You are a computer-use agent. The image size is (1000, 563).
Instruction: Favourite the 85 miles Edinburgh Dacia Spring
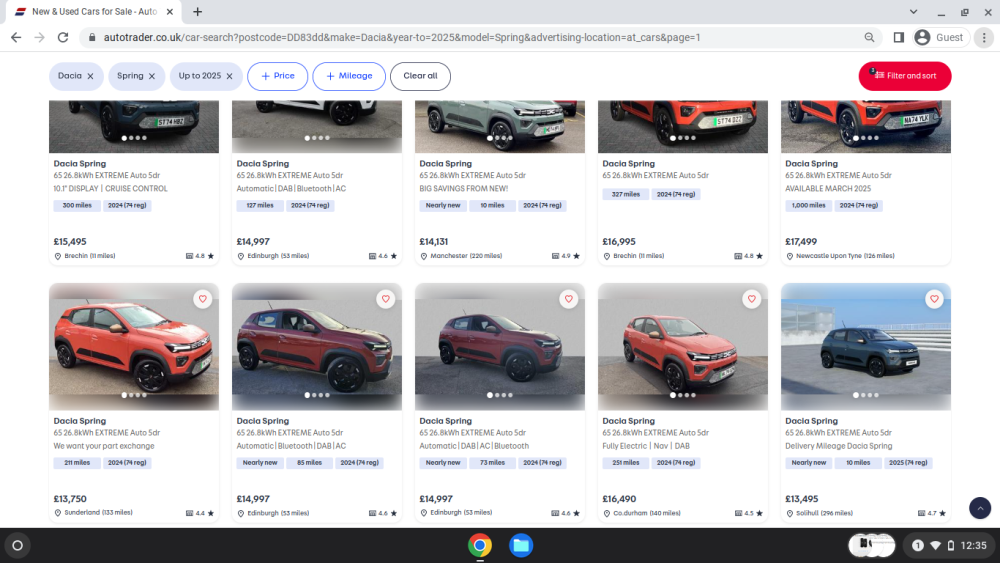pos(386,299)
